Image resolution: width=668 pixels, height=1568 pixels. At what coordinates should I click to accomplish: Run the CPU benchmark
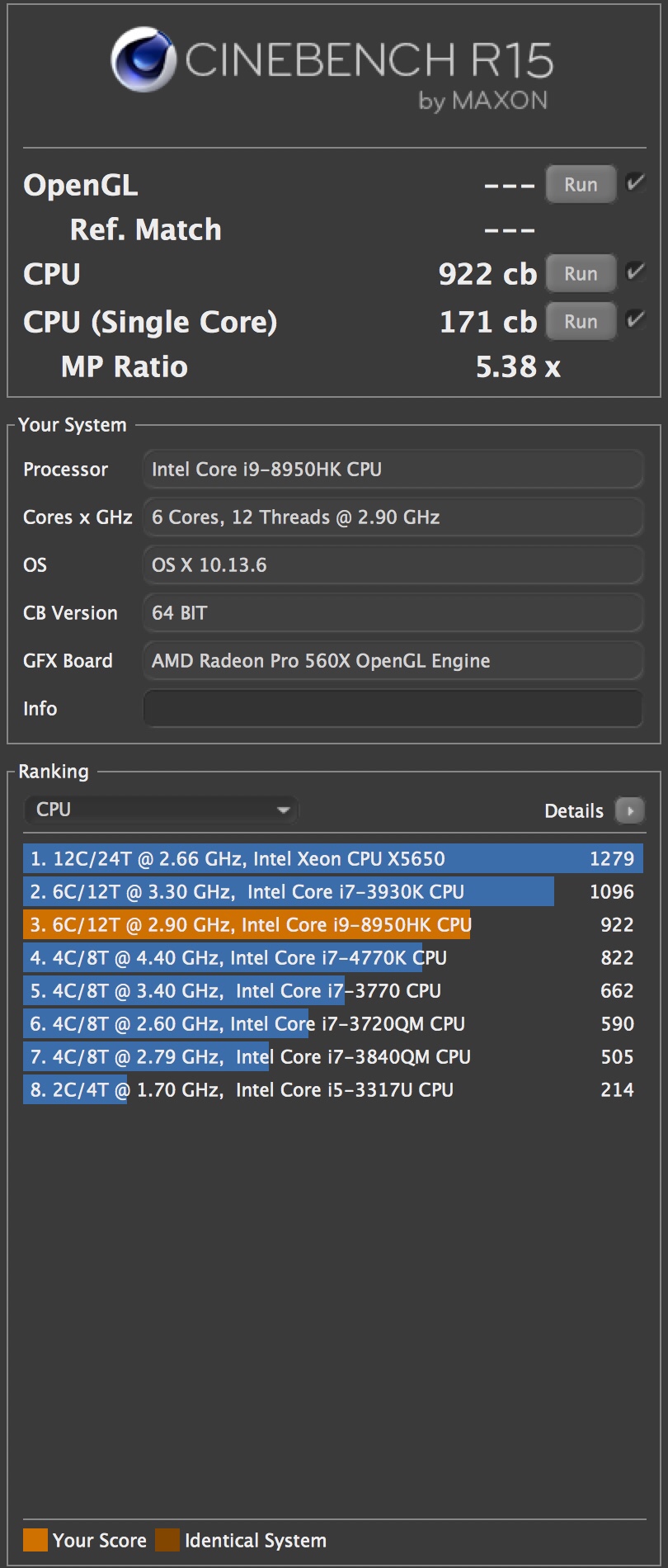pos(581,273)
